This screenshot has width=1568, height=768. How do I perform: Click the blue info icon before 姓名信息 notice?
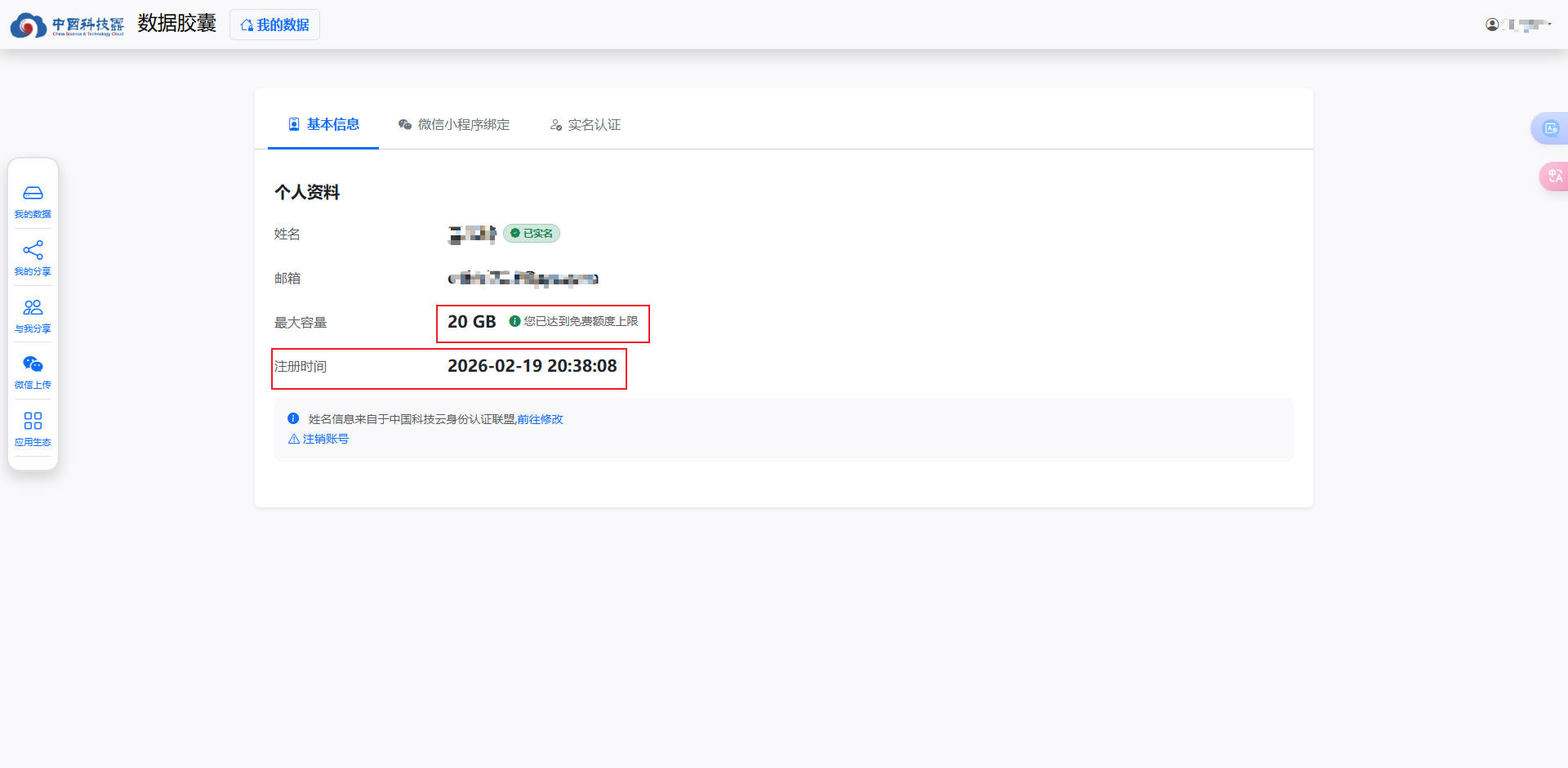pyautogui.click(x=293, y=418)
